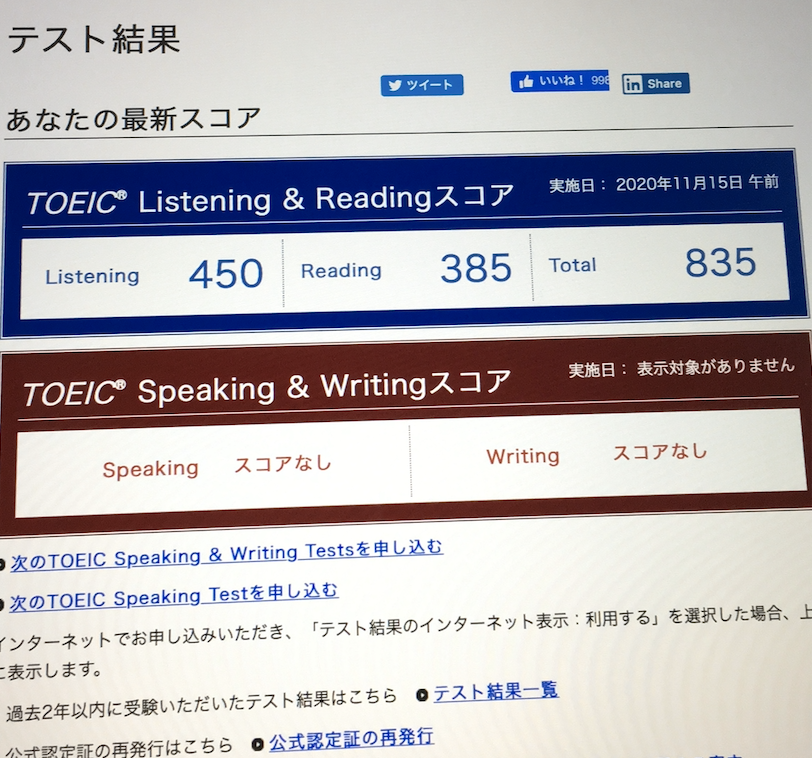Open the 公式認定証の再発行 link

point(351,740)
